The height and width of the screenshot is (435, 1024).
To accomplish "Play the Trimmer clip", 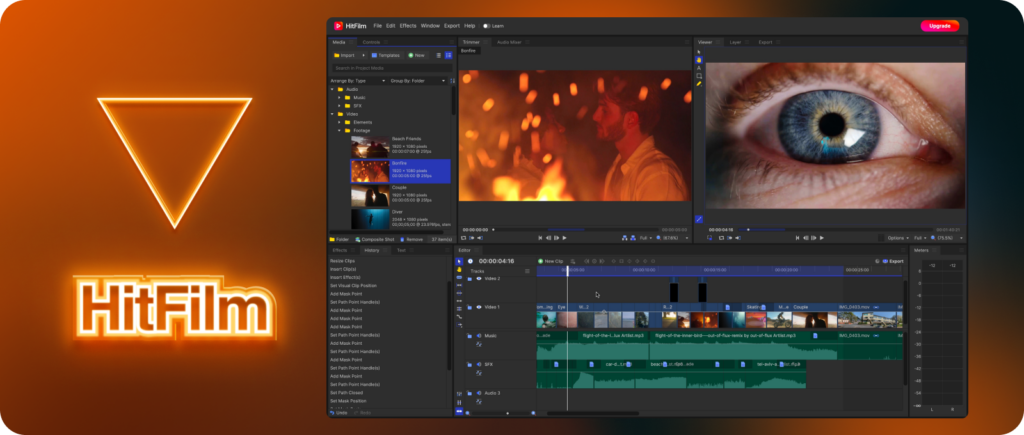I will coord(564,238).
